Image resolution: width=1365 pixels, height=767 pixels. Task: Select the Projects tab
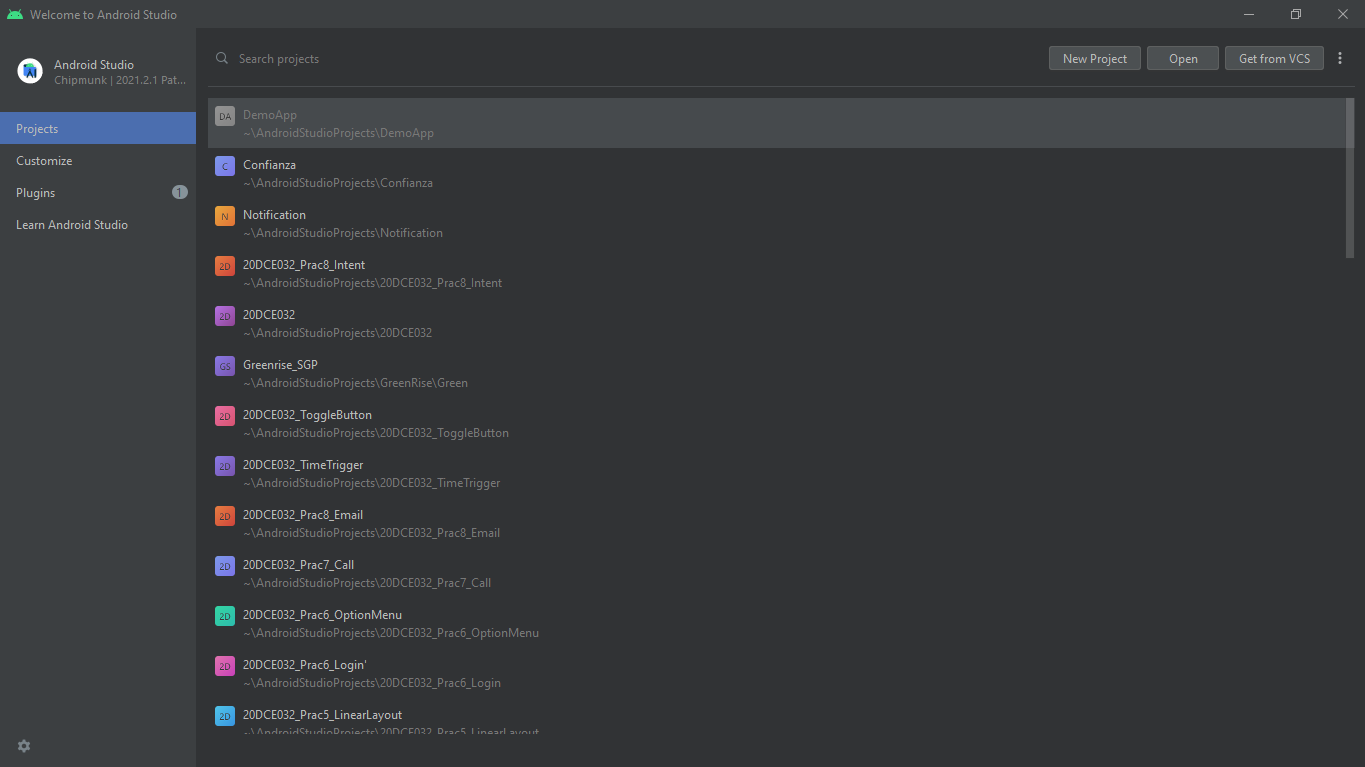98,128
